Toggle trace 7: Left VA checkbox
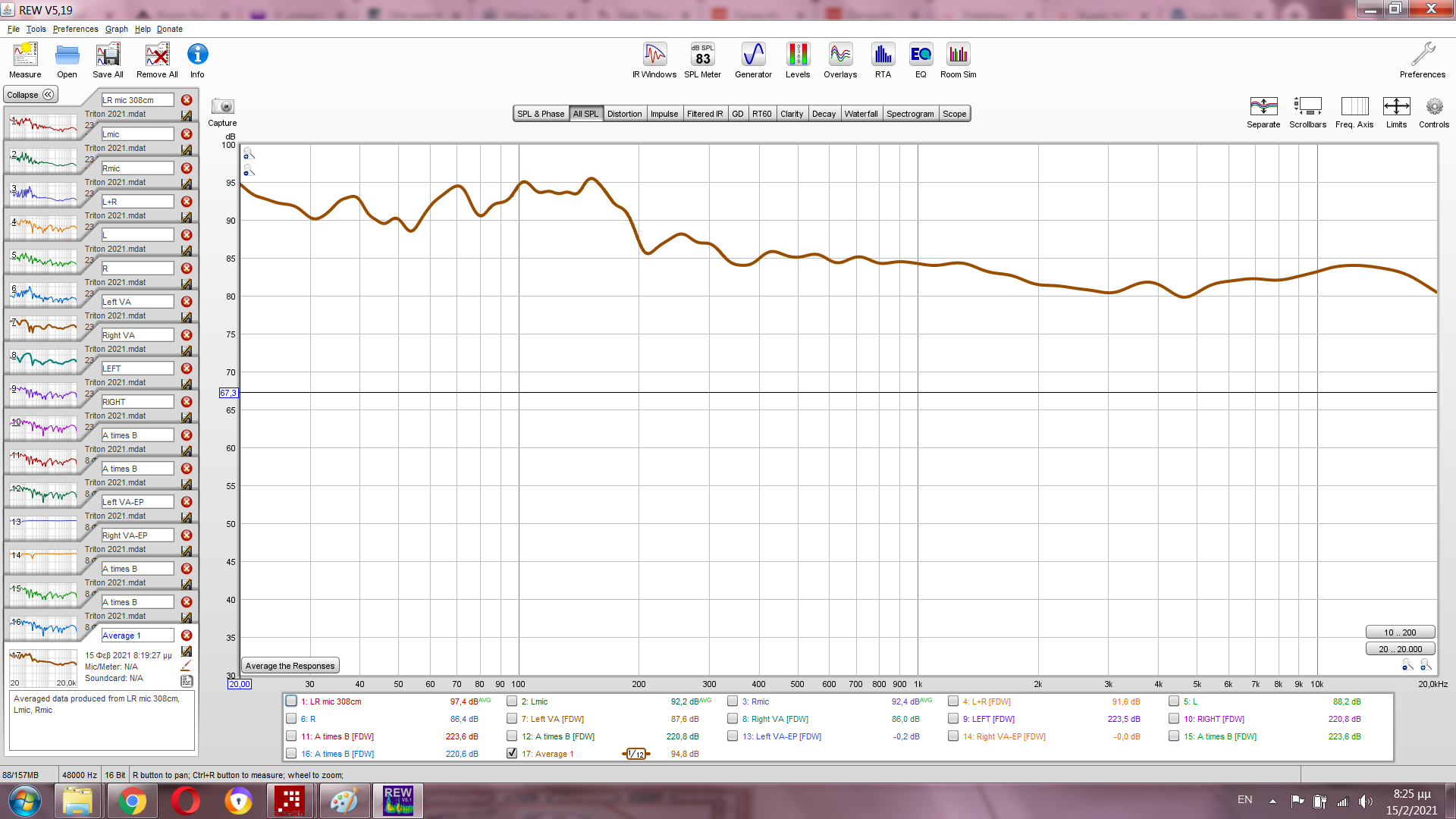This screenshot has height=819, width=1456. [512, 719]
